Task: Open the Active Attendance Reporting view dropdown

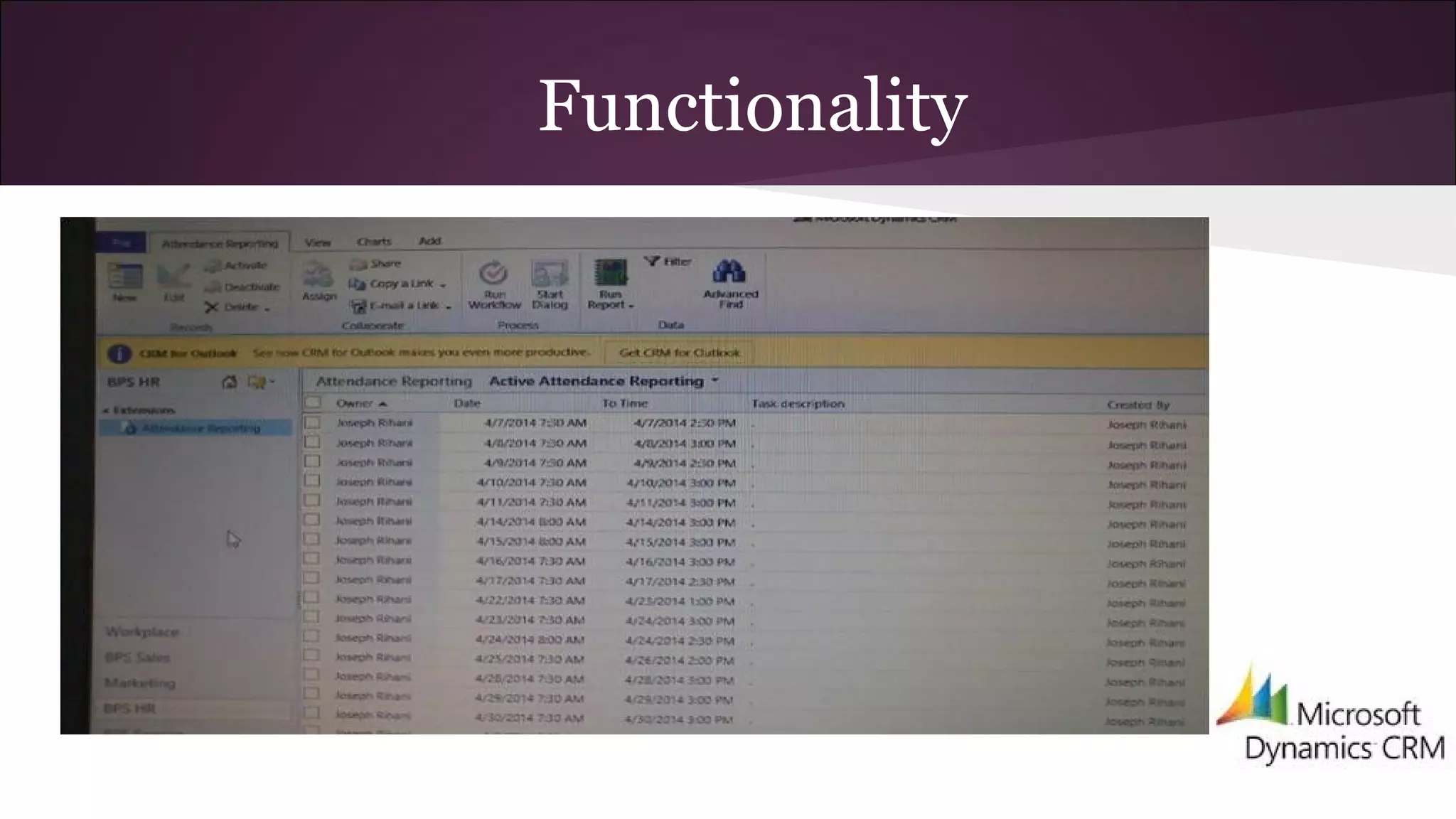Action: (x=715, y=381)
